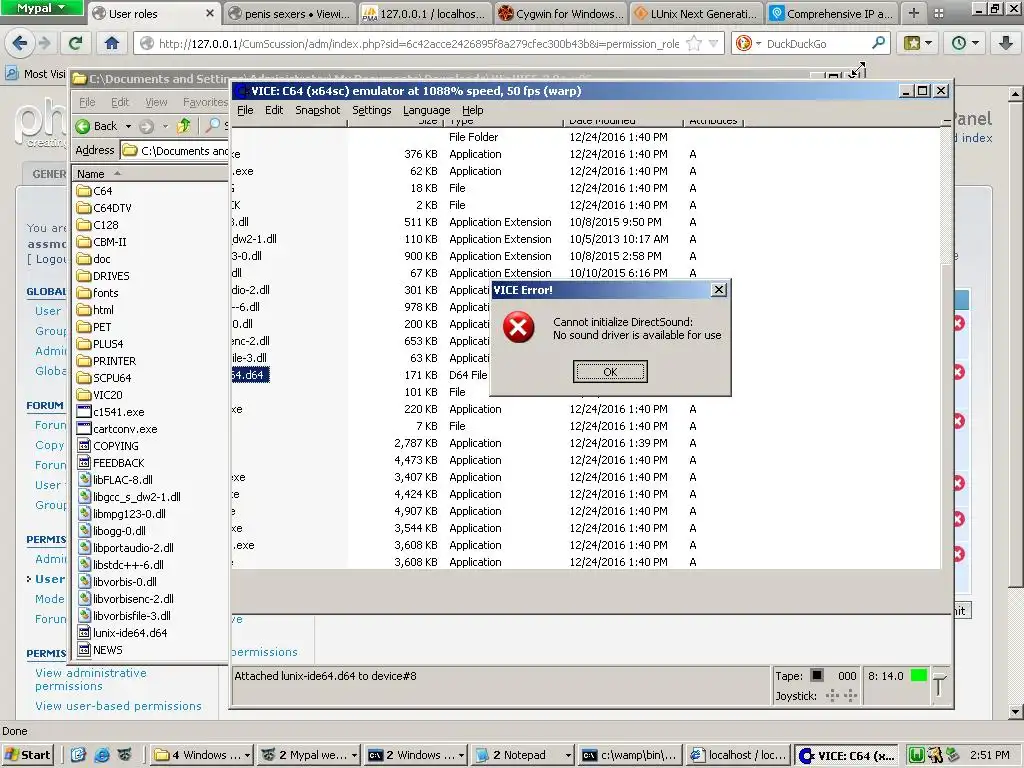Click View user-based permissions link
The image size is (1024, 768).
pos(118,706)
